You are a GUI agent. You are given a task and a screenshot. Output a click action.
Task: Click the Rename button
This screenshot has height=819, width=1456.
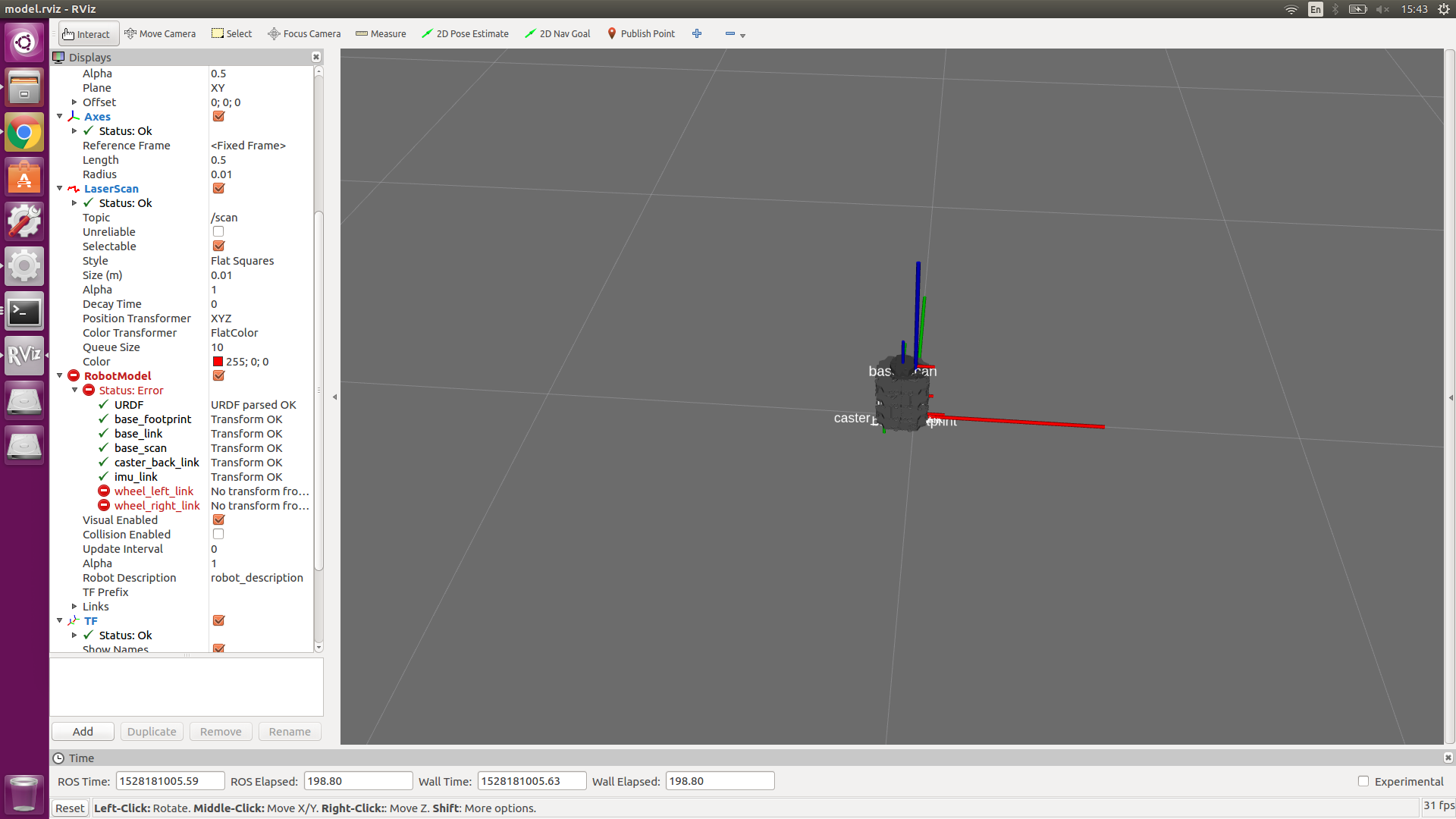[x=290, y=732]
